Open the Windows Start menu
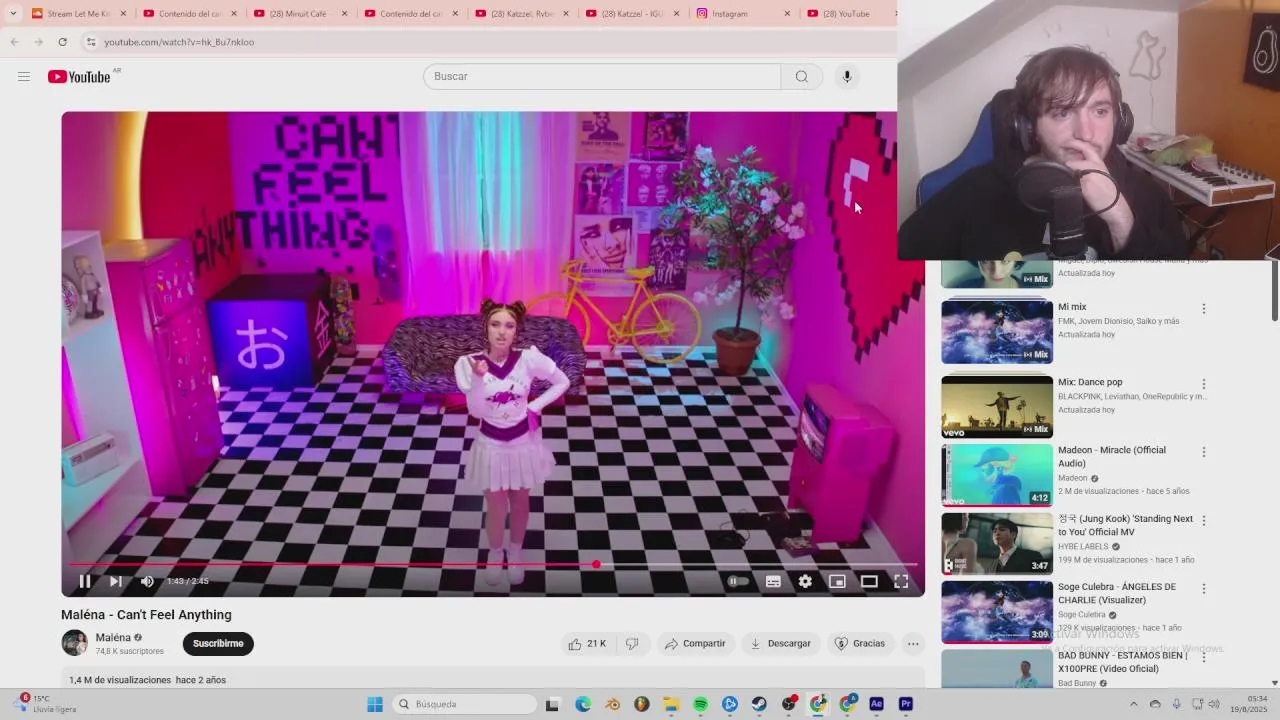The width and height of the screenshot is (1280, 720). [x=375, y=704]
